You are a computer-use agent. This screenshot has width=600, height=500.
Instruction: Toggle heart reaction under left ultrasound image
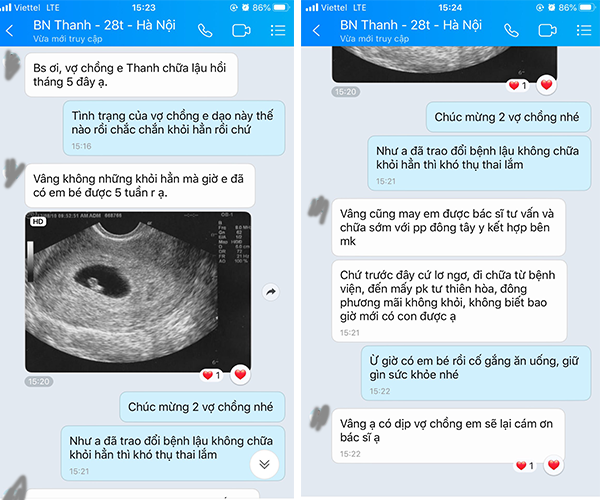[240, 374]
